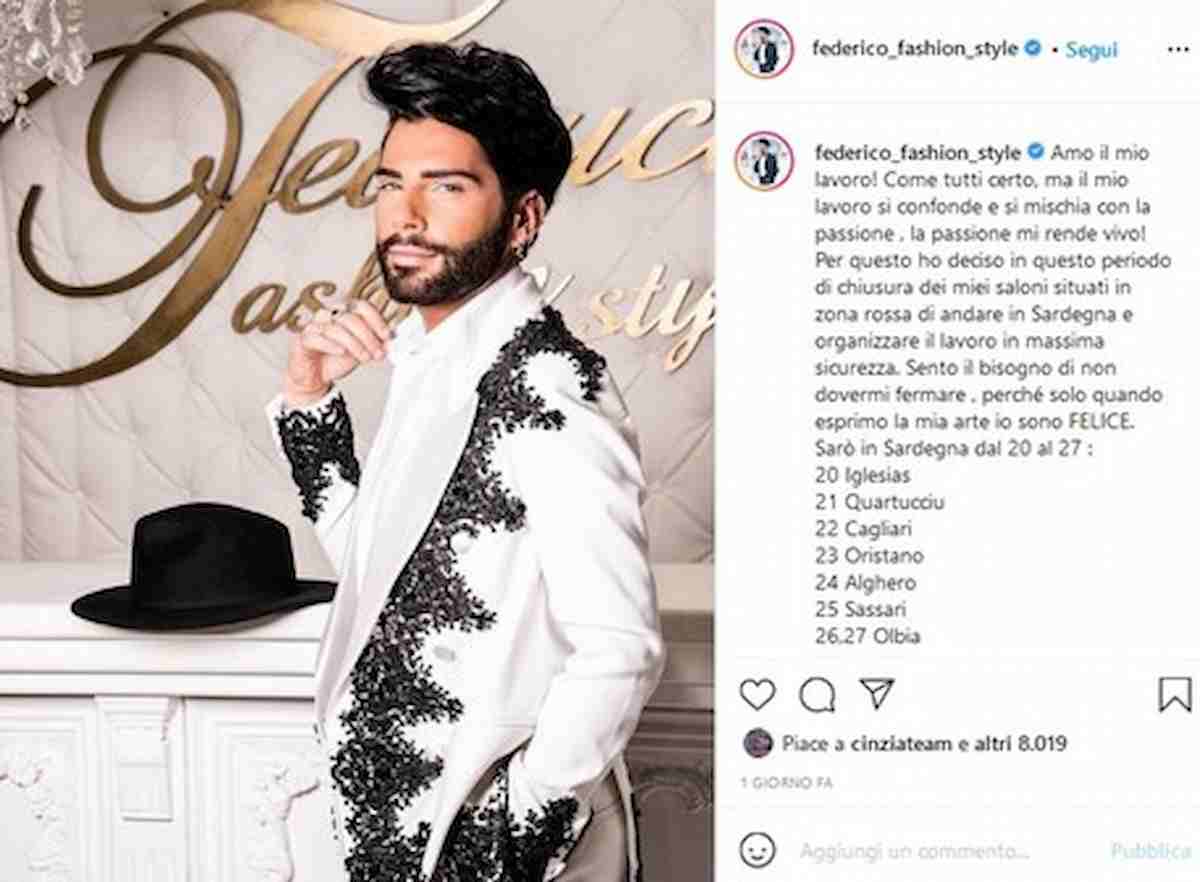
Task: Like the post with the heart icon
Action: 758,693
